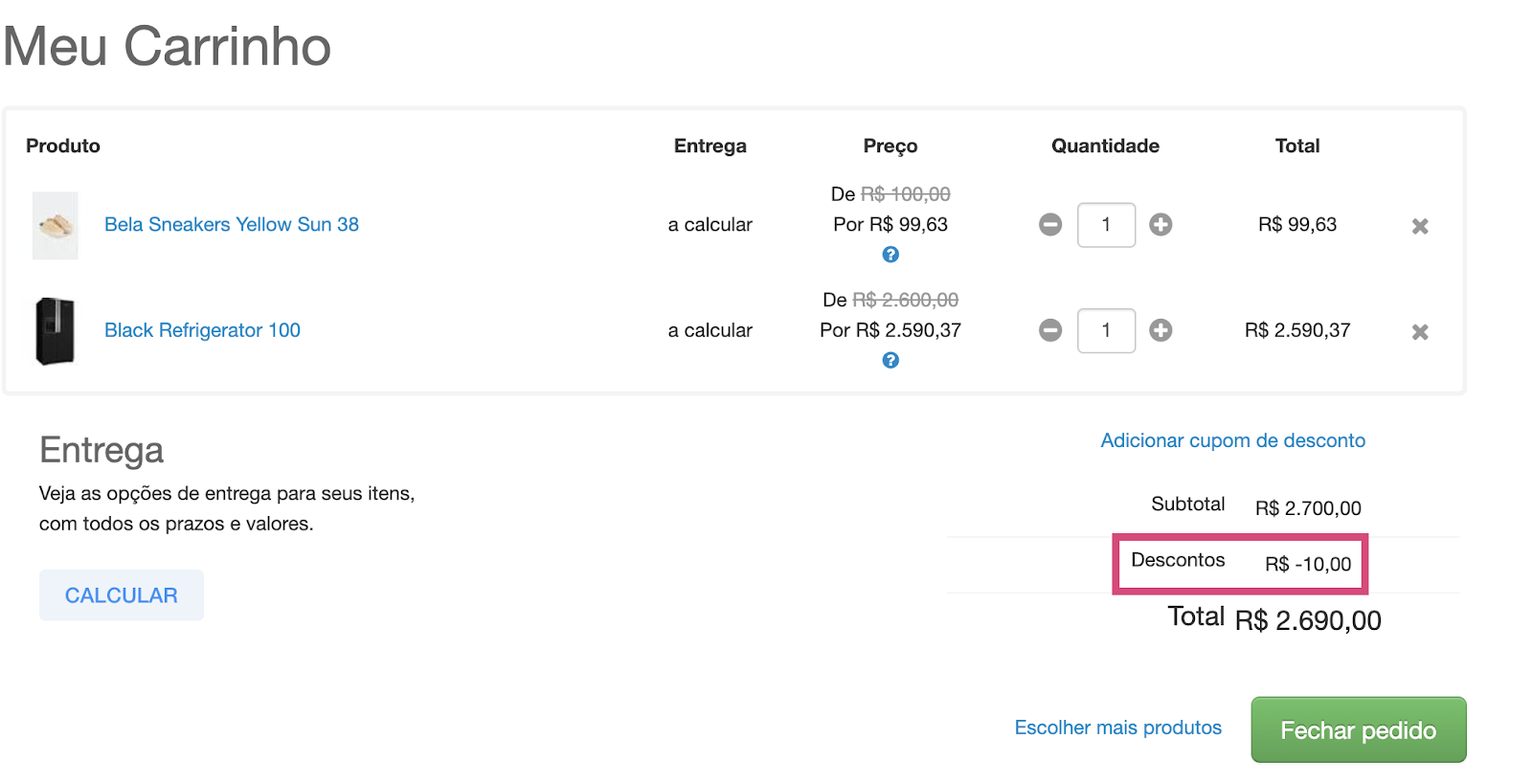
Task: Click the Bela Sneakers quantity field
Action: pos(1106,225)
